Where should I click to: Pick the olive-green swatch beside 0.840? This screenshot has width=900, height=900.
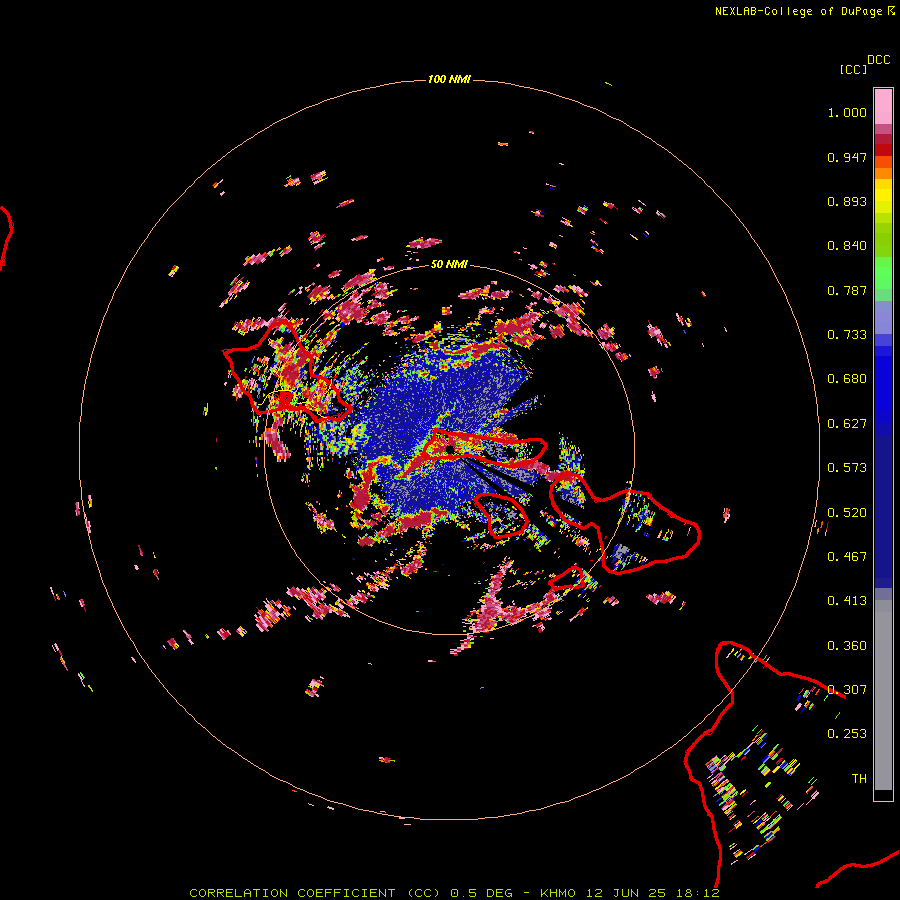coord(883,240)
